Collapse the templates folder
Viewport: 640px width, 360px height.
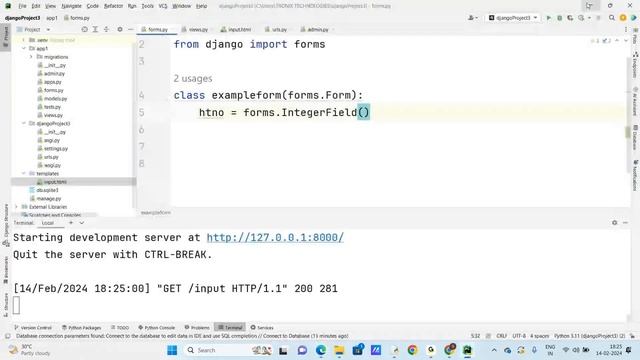(24, 173)
